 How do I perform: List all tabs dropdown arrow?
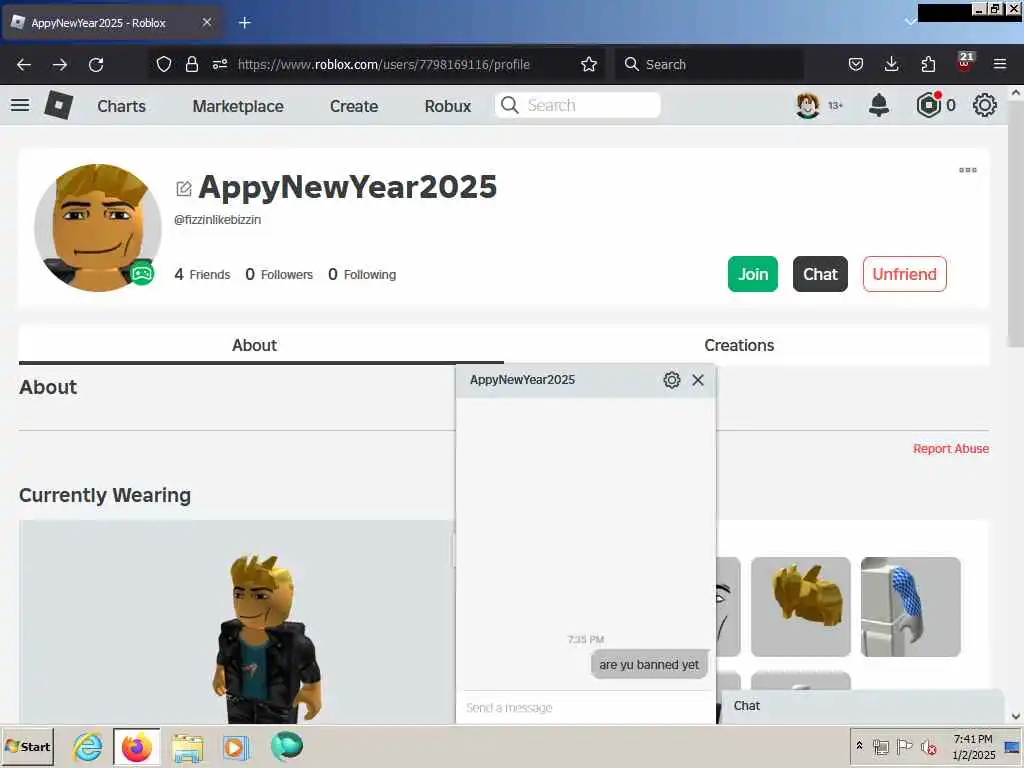click(x=910, y=22)
